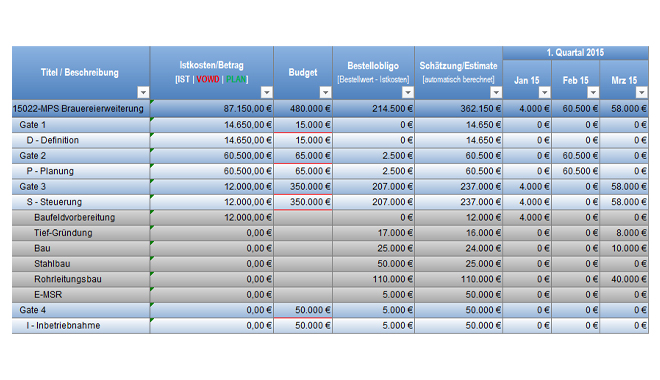Select the 1. Quartal 2015 header
Screen dimensions: 660x380
pyautogui.click(x=575, y=53)
